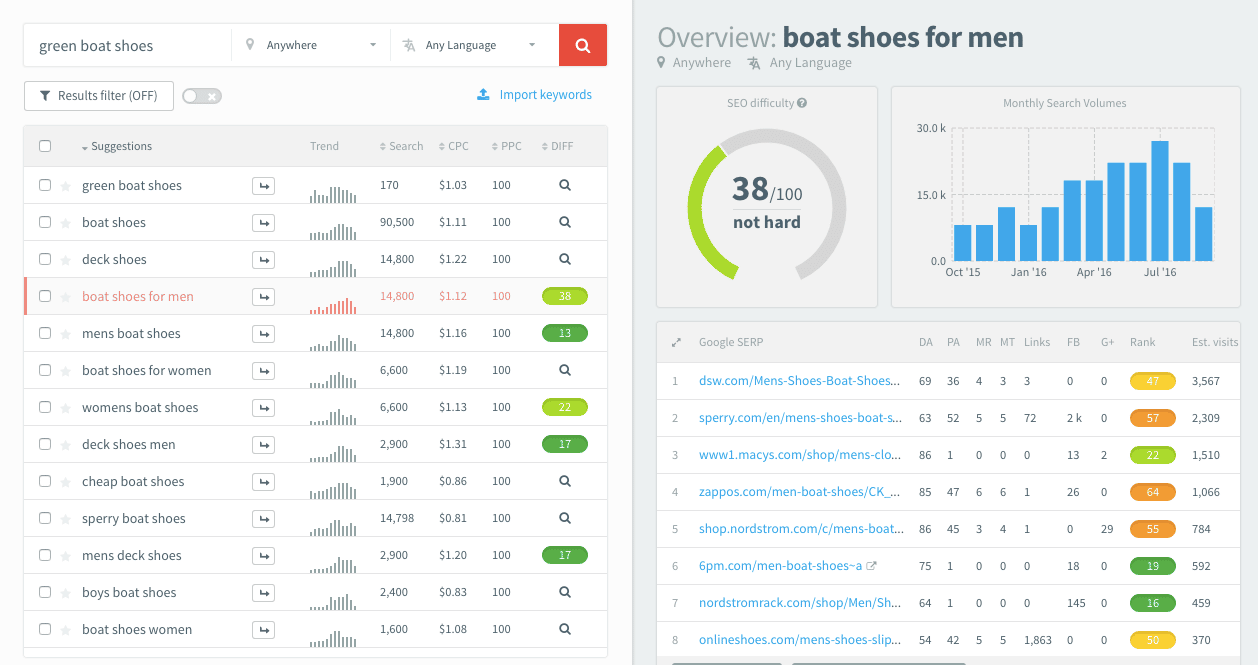Select the deck shoes men keyword text
1258x665 pixels.
[129, 444]
